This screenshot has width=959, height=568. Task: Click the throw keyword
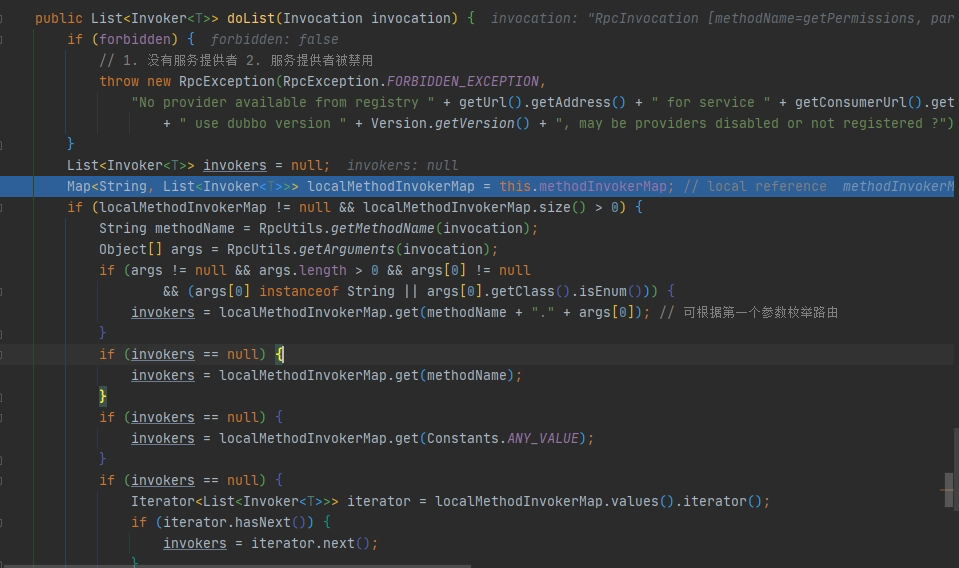[x=119, y=81]
